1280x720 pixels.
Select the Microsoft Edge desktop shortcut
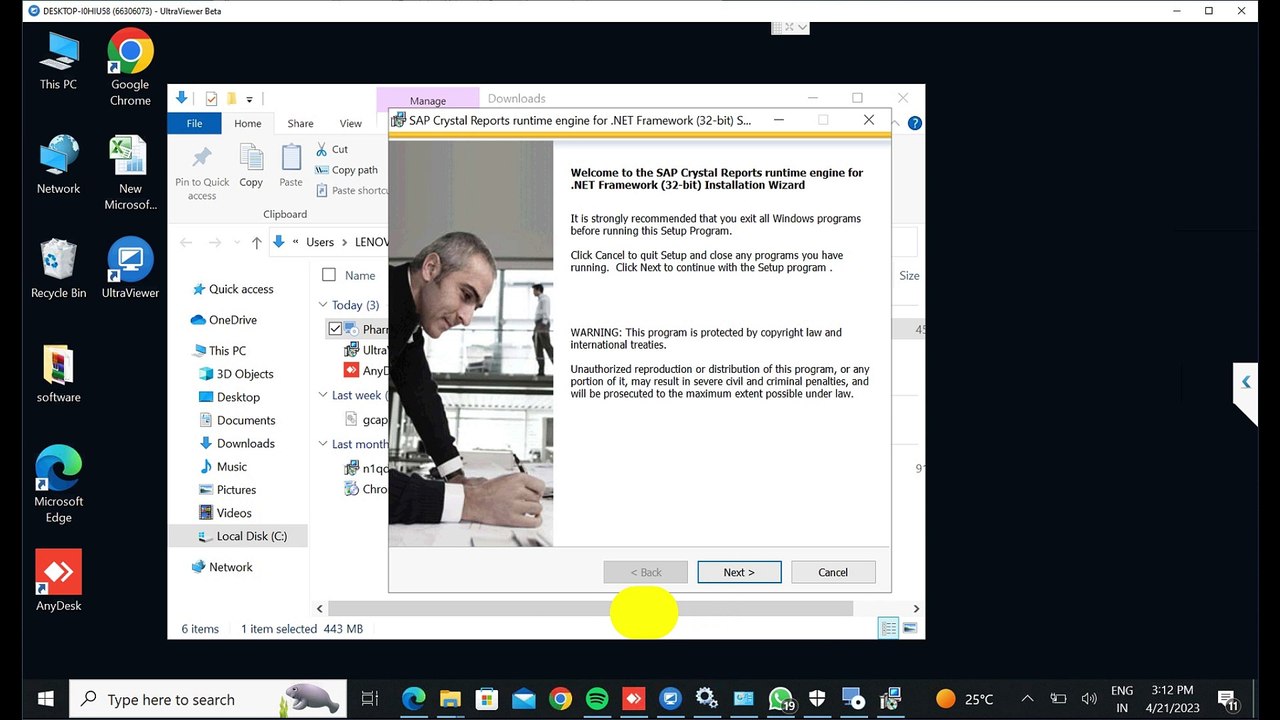coord(58,485)
